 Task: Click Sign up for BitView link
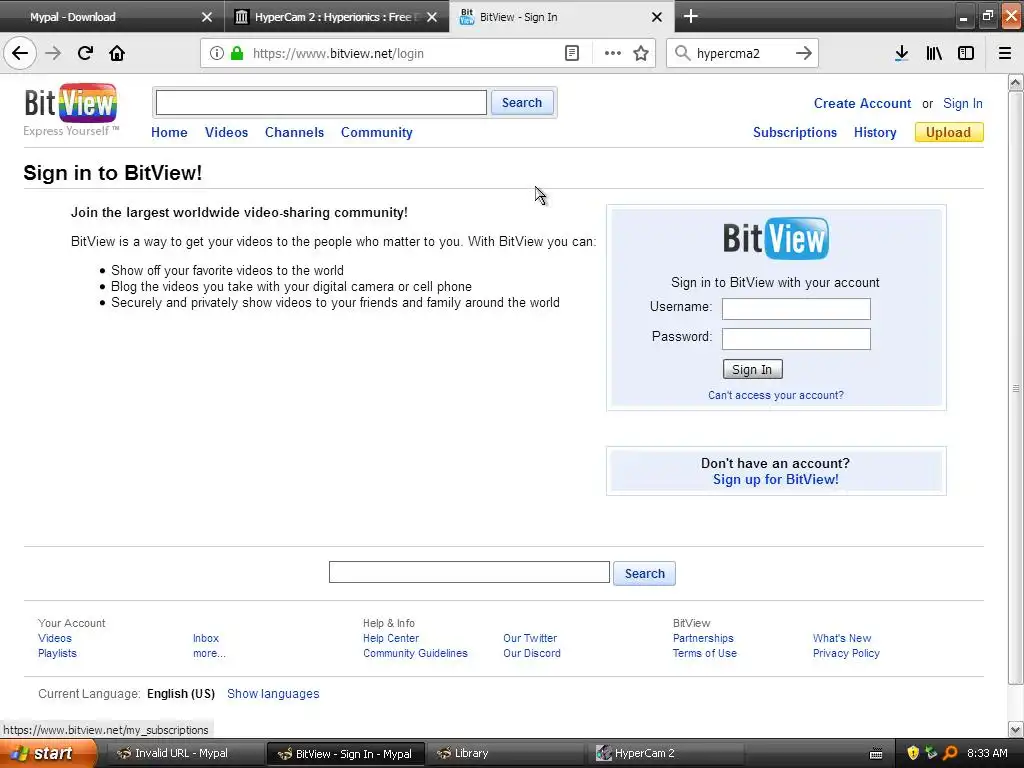[776, 479]
